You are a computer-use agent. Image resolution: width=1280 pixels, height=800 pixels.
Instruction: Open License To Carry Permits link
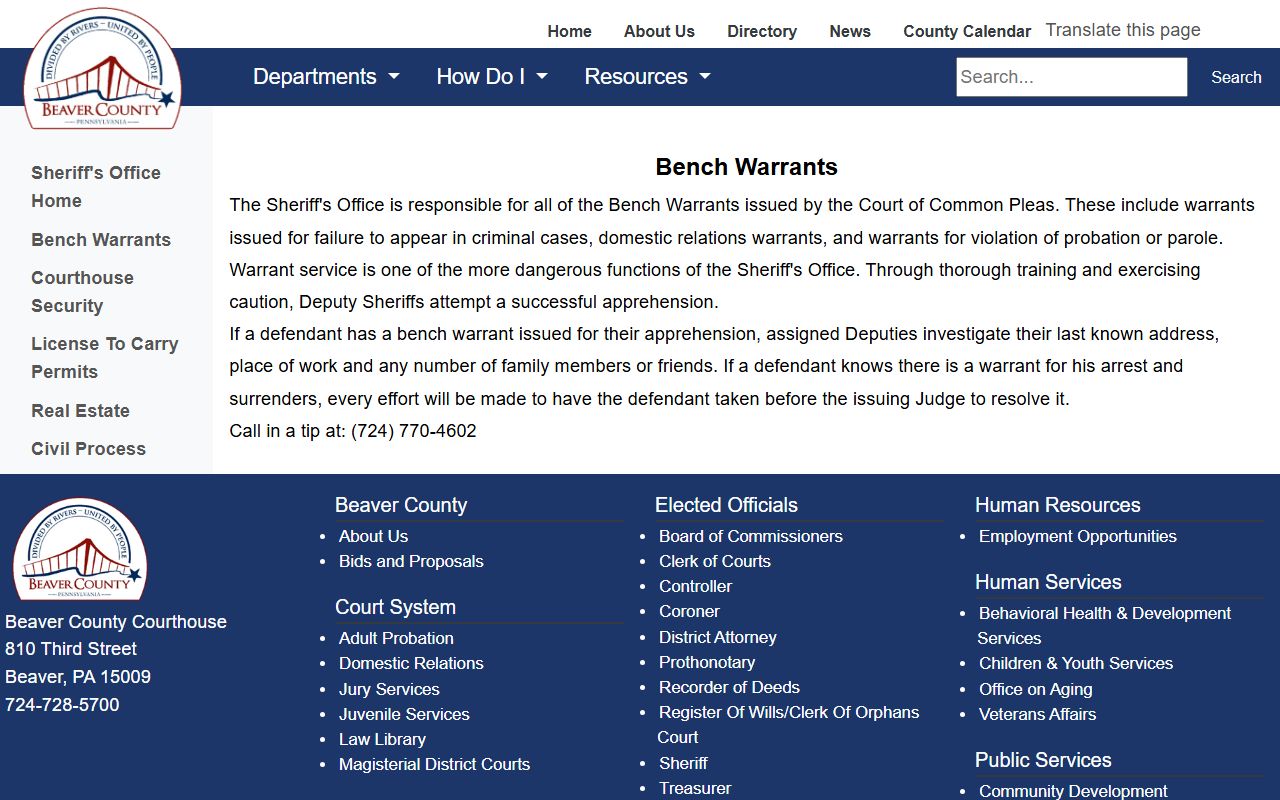click(105, 358)
